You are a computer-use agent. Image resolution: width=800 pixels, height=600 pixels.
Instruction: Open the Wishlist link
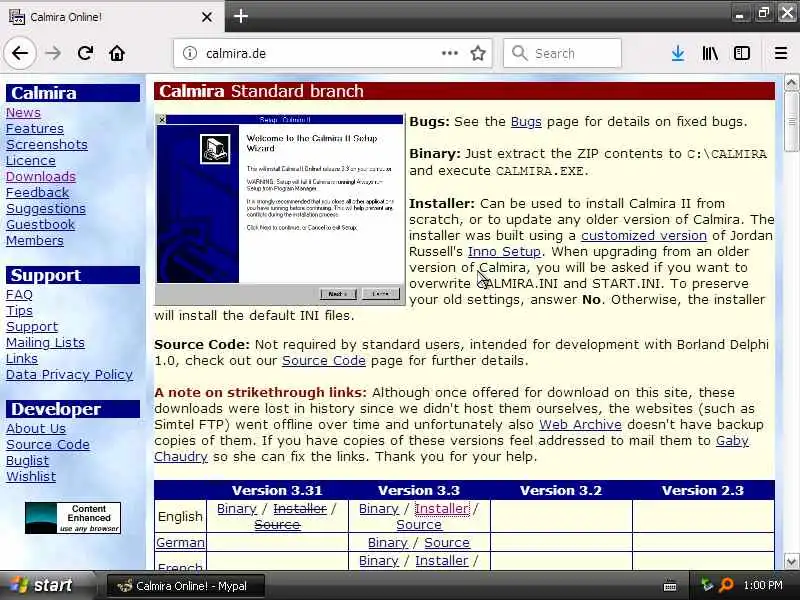pyautogui.click(x=31, y=477)
